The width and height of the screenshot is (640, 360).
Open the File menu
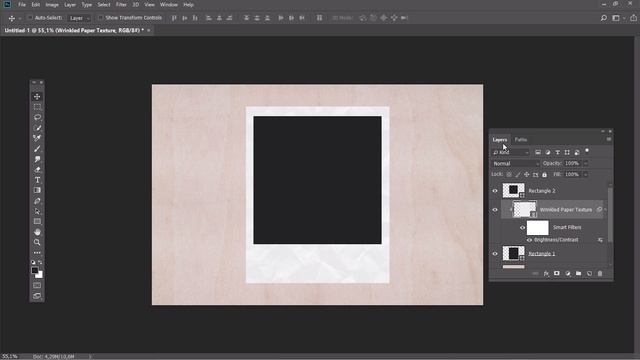point(22,5)
